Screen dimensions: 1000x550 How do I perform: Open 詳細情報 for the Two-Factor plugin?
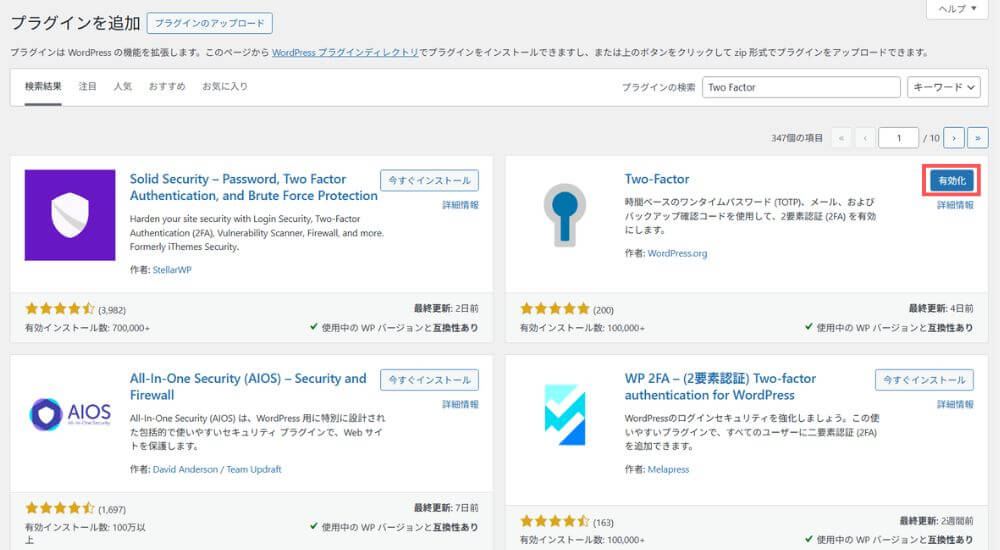[955, 205]
